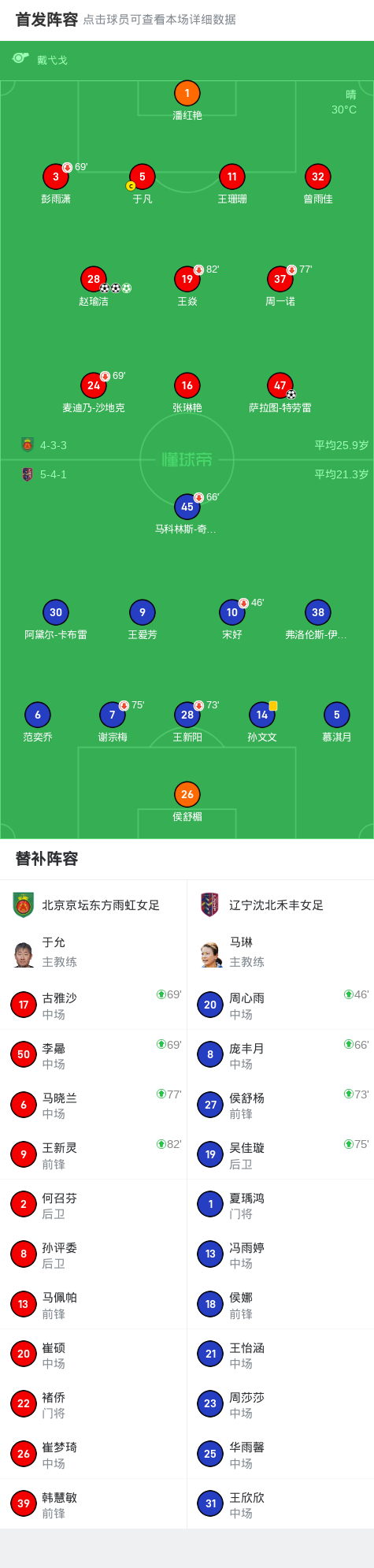The image size is (374, 1568).
Task: Select substitute 17 古雅沙 row
Action: [94, 1005]
